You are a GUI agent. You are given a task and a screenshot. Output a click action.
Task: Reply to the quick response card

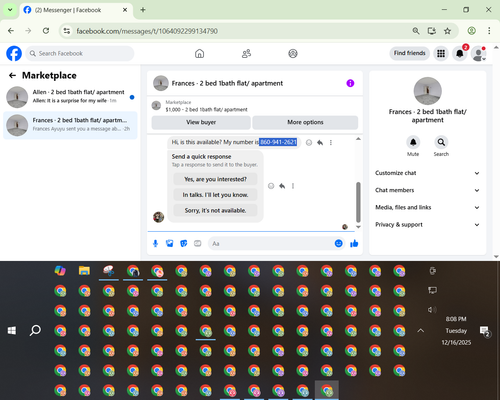point(282,186)
